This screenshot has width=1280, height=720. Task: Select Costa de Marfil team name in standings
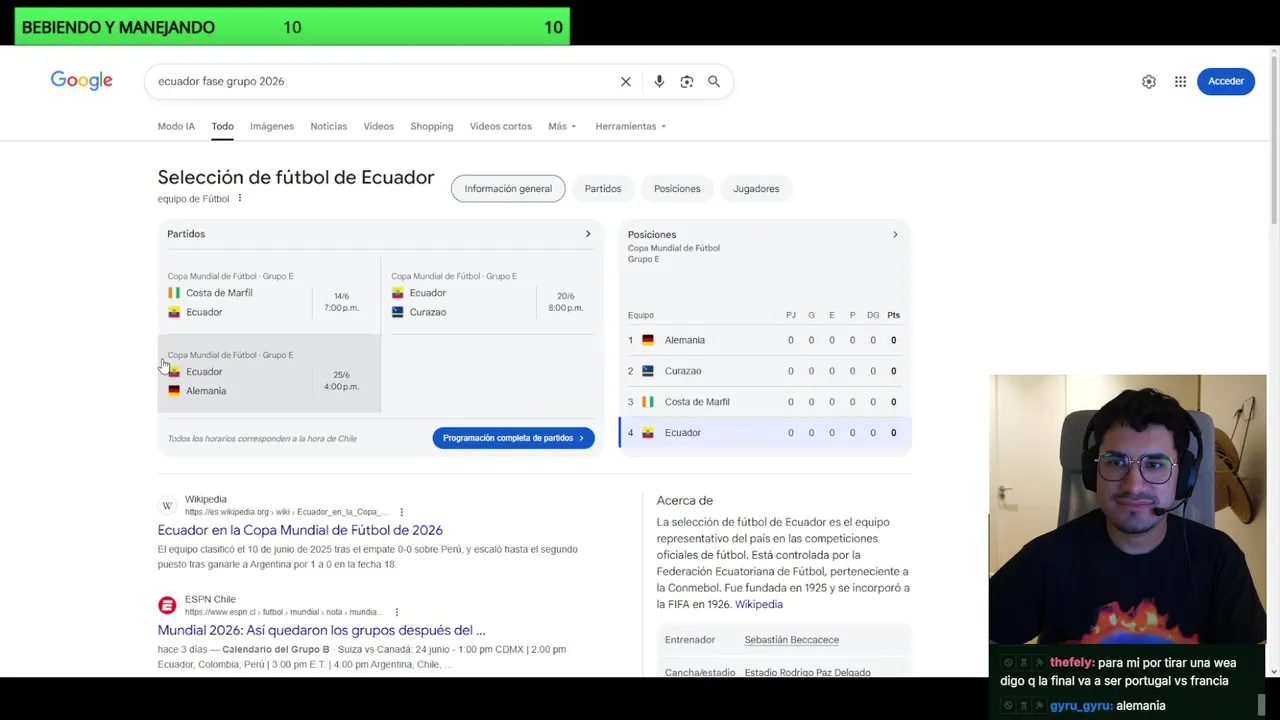pyautogui.click(x=697, y=402)
